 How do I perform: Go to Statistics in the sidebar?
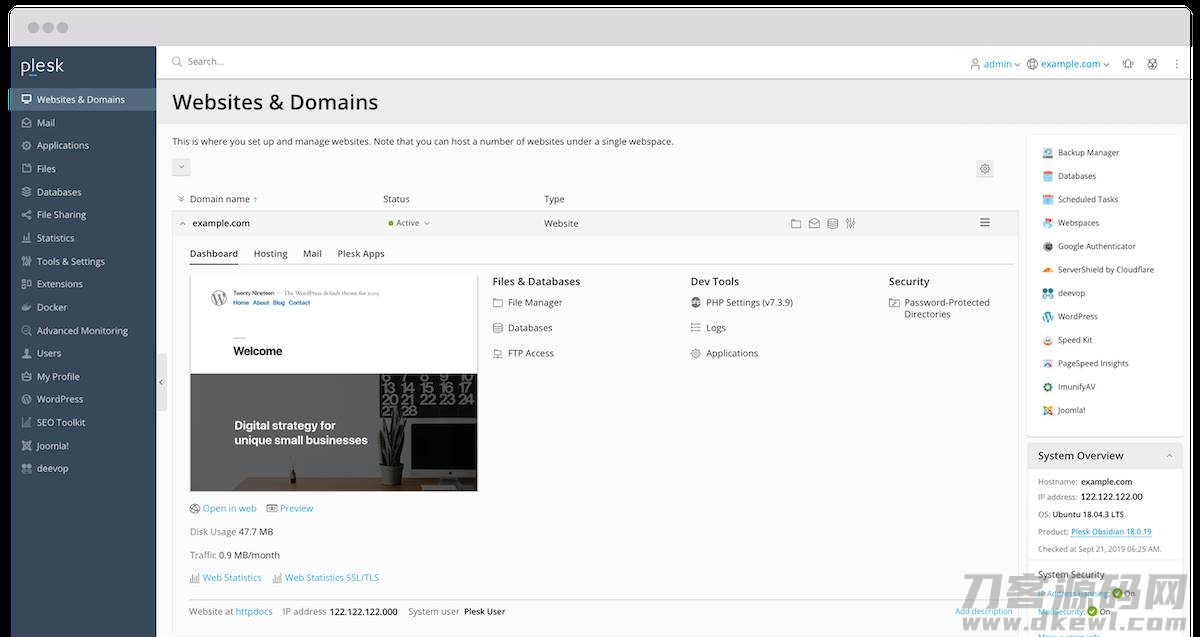[83, 238]
